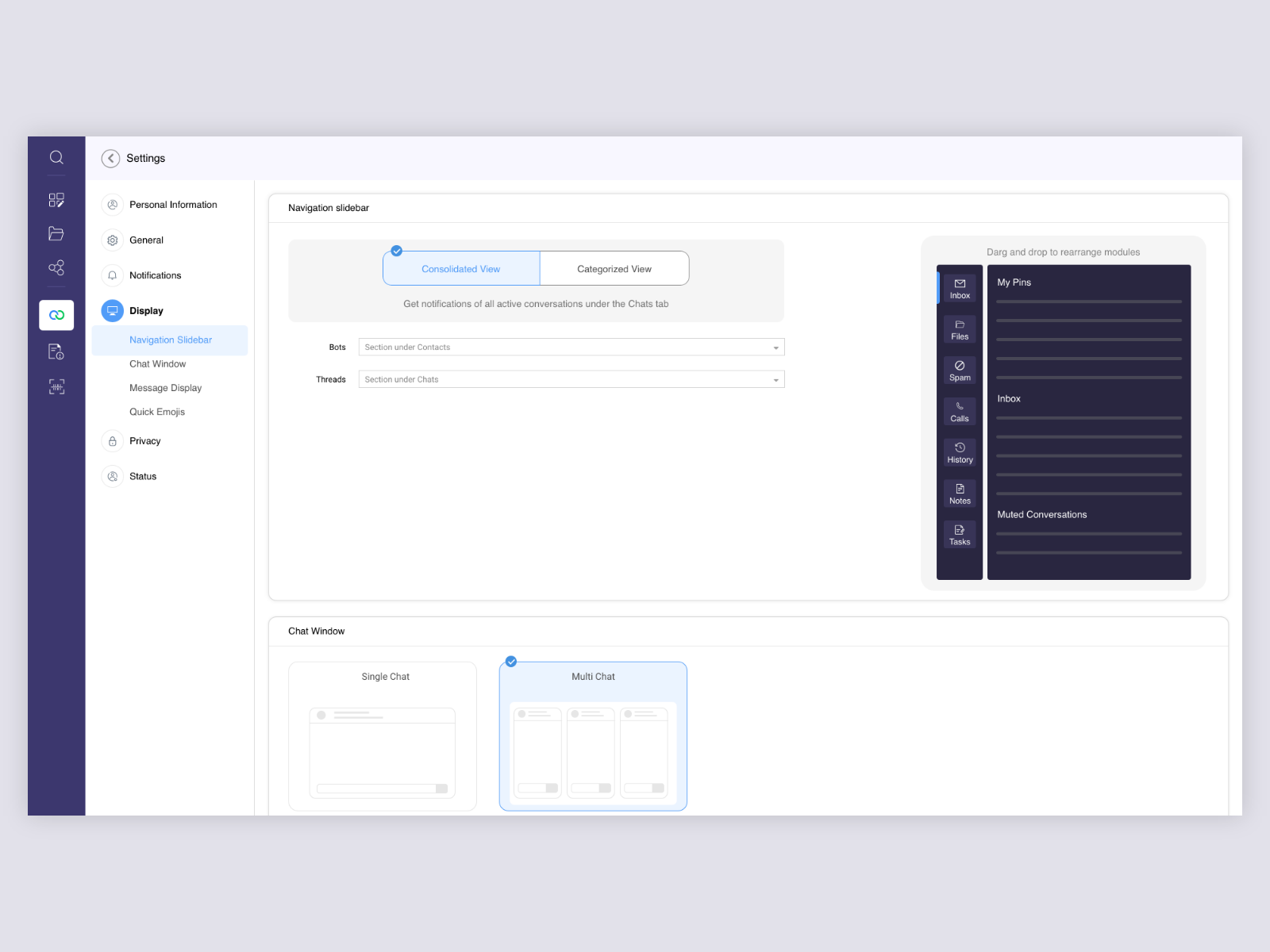Expand the Notifications settings section

point(155,275)
